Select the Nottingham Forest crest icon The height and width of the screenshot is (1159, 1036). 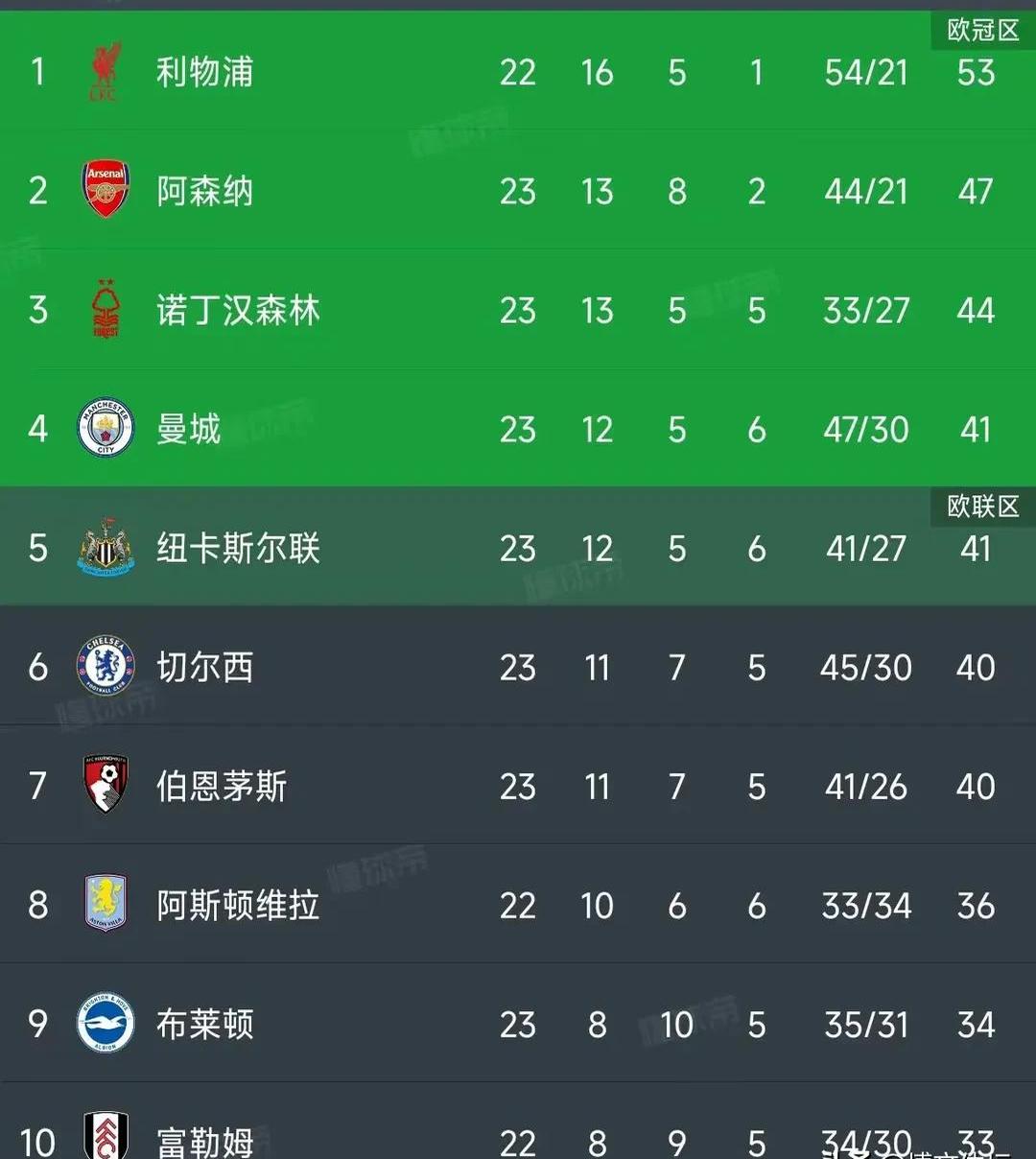(106, 309)
